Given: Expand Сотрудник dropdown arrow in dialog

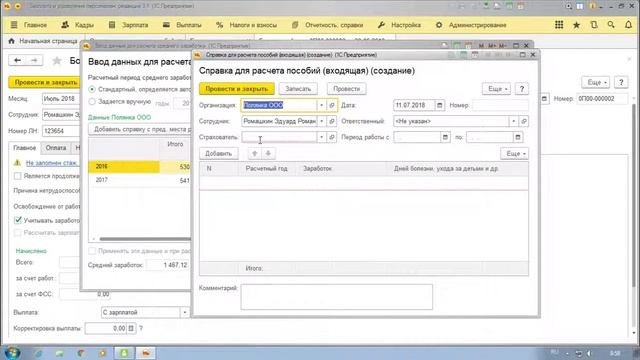Looking at the screenshot, I should [321, 121].
